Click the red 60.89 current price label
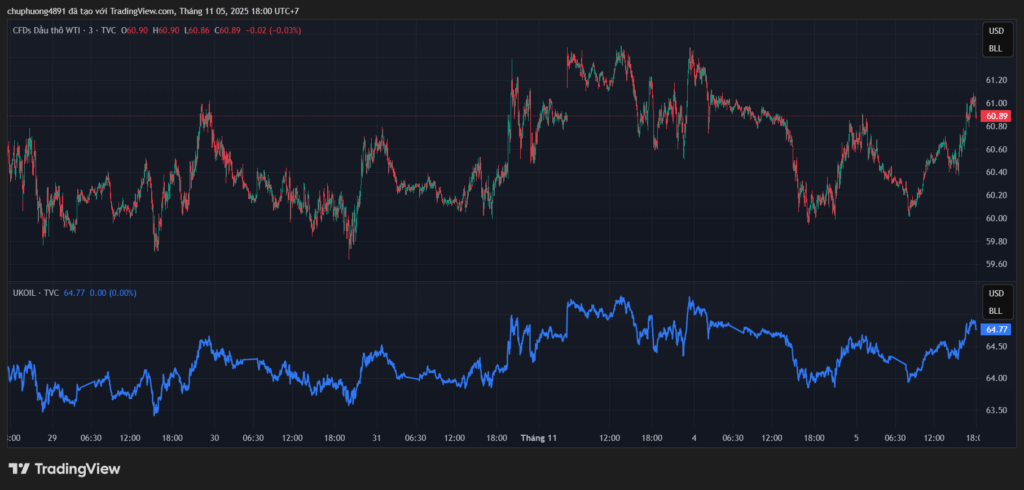The width and height of the screenshot is (1024, 490). [996, 115]
